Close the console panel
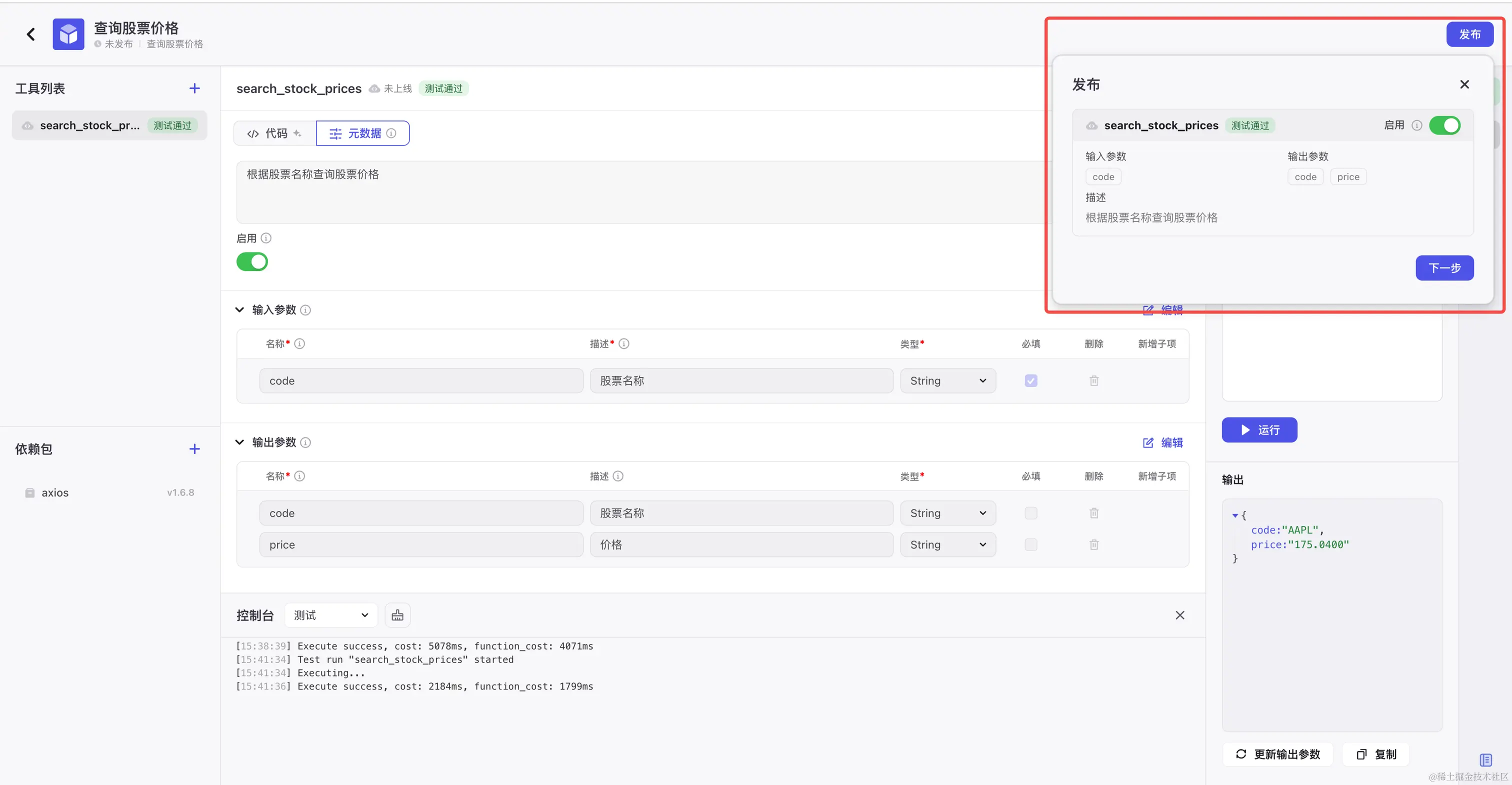The height and width of the screenshot is (785, 1512). tap(1180, 615)
